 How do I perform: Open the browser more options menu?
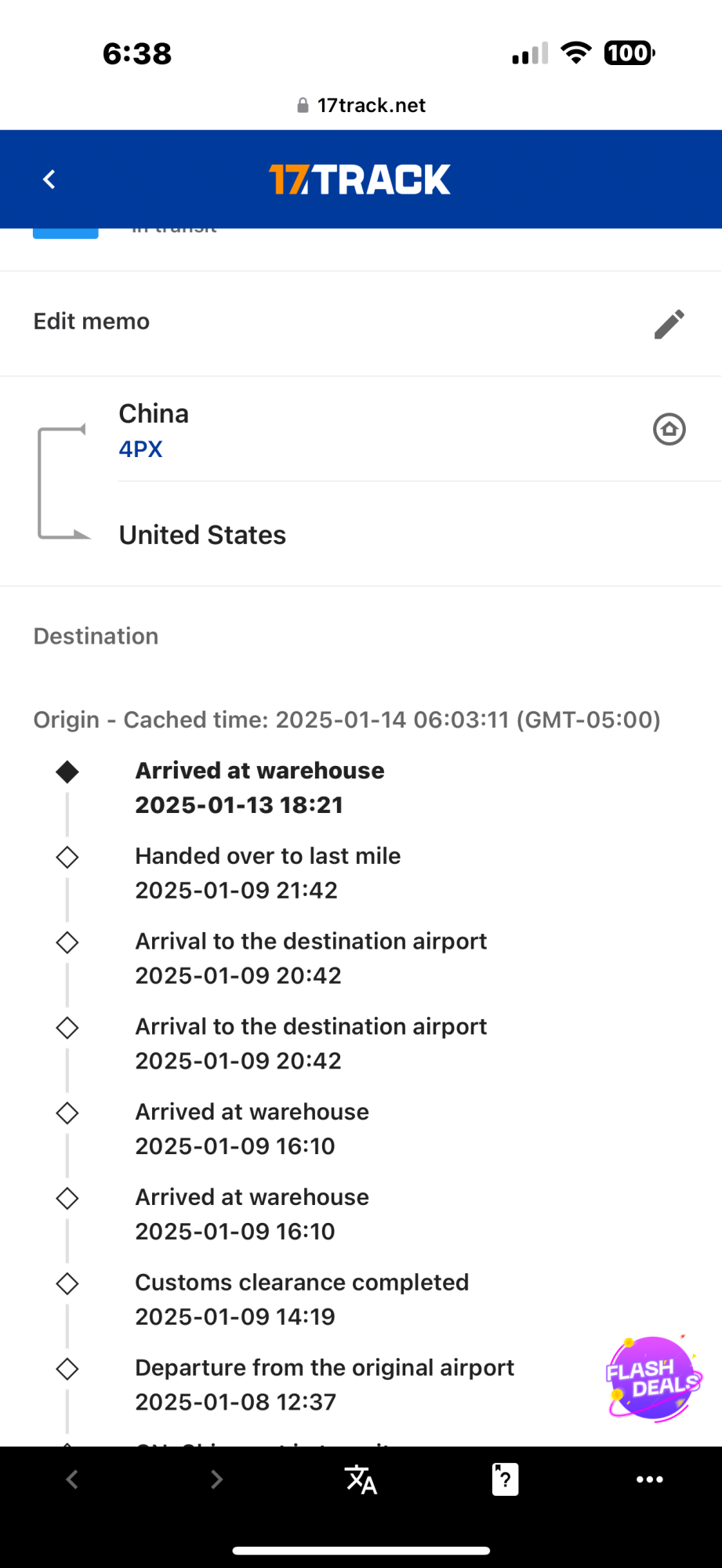pyautogui.click(x=649, y=1479)
